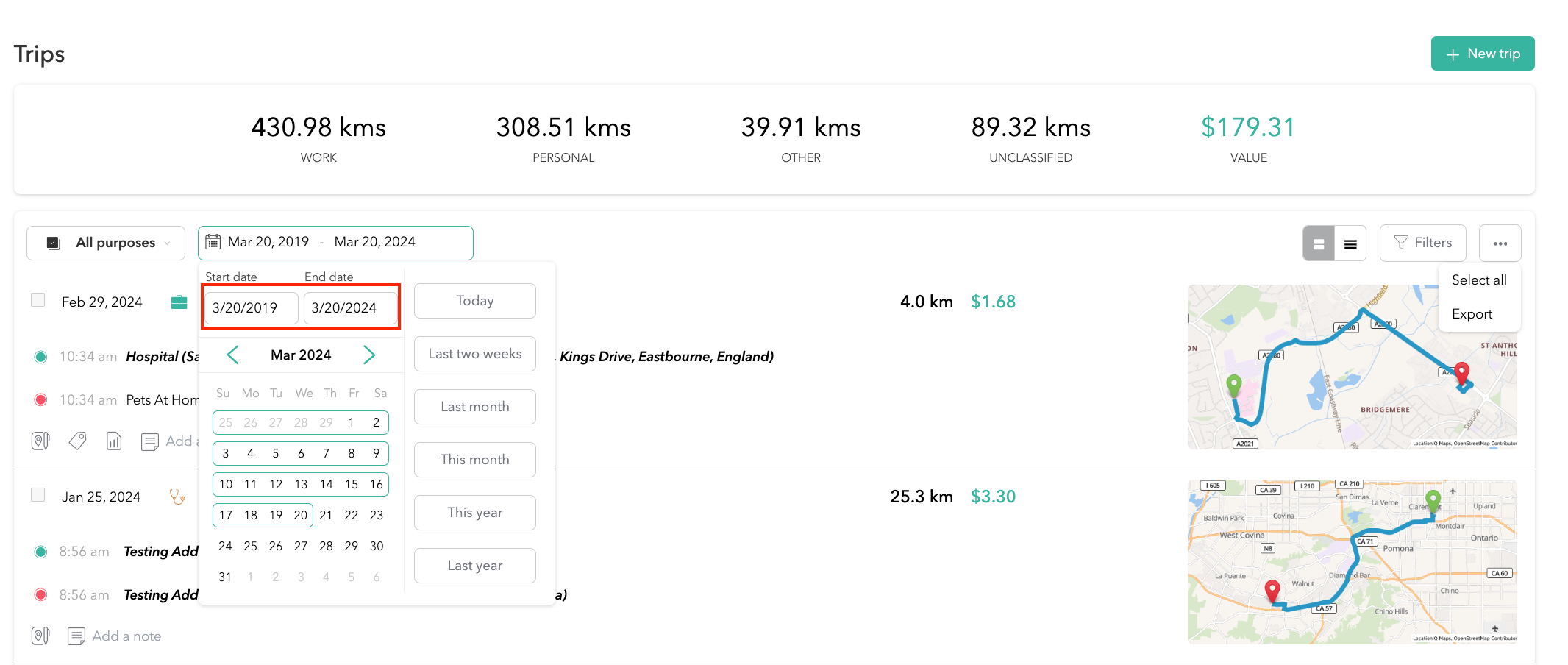Open the trip statistics bar-chart icon

(x=114, y=440)
